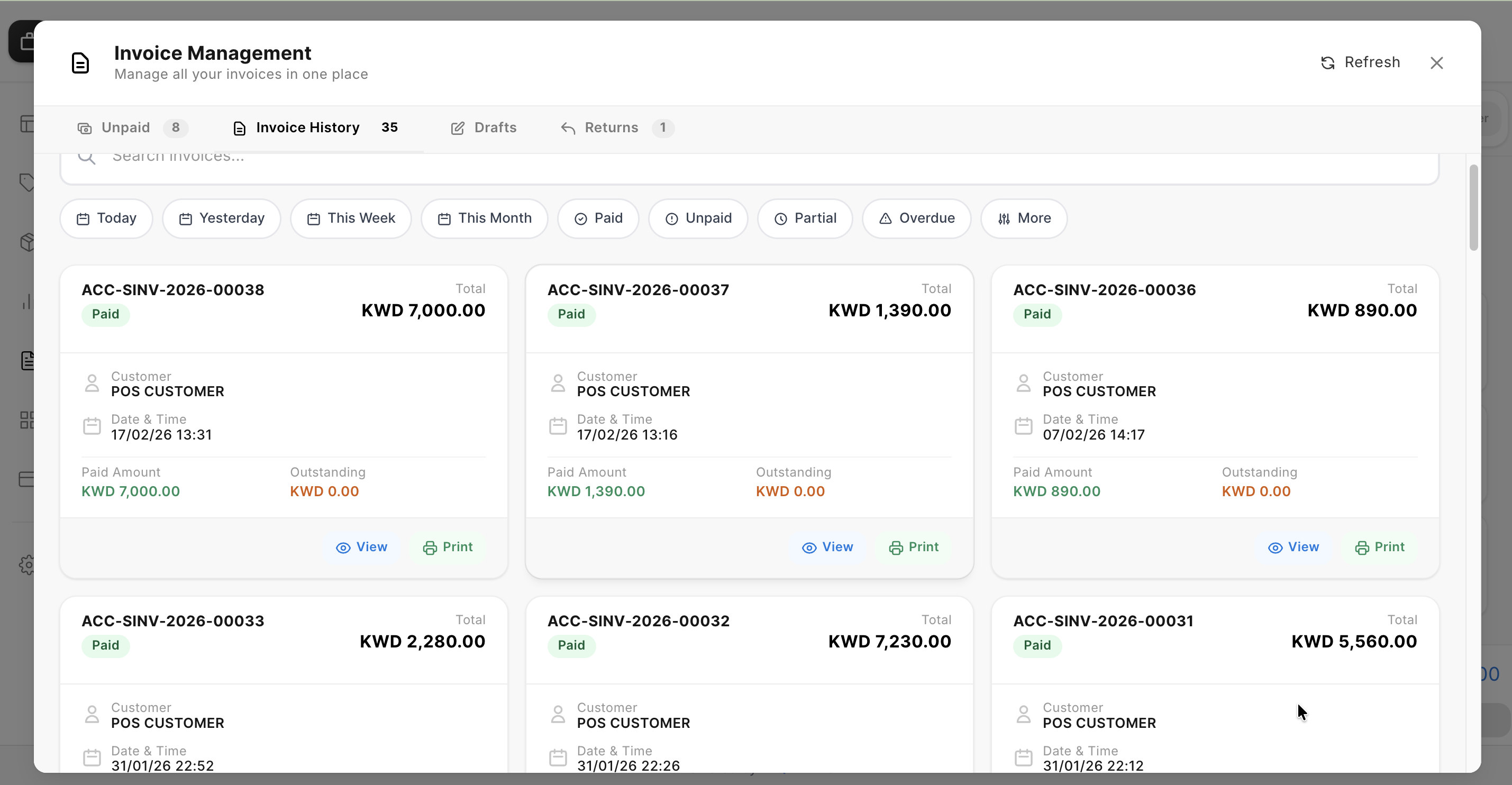The width and height of the screenshot is (1512, 785).
Task: Toggle the Partial status filter
Action: (805, 218)
